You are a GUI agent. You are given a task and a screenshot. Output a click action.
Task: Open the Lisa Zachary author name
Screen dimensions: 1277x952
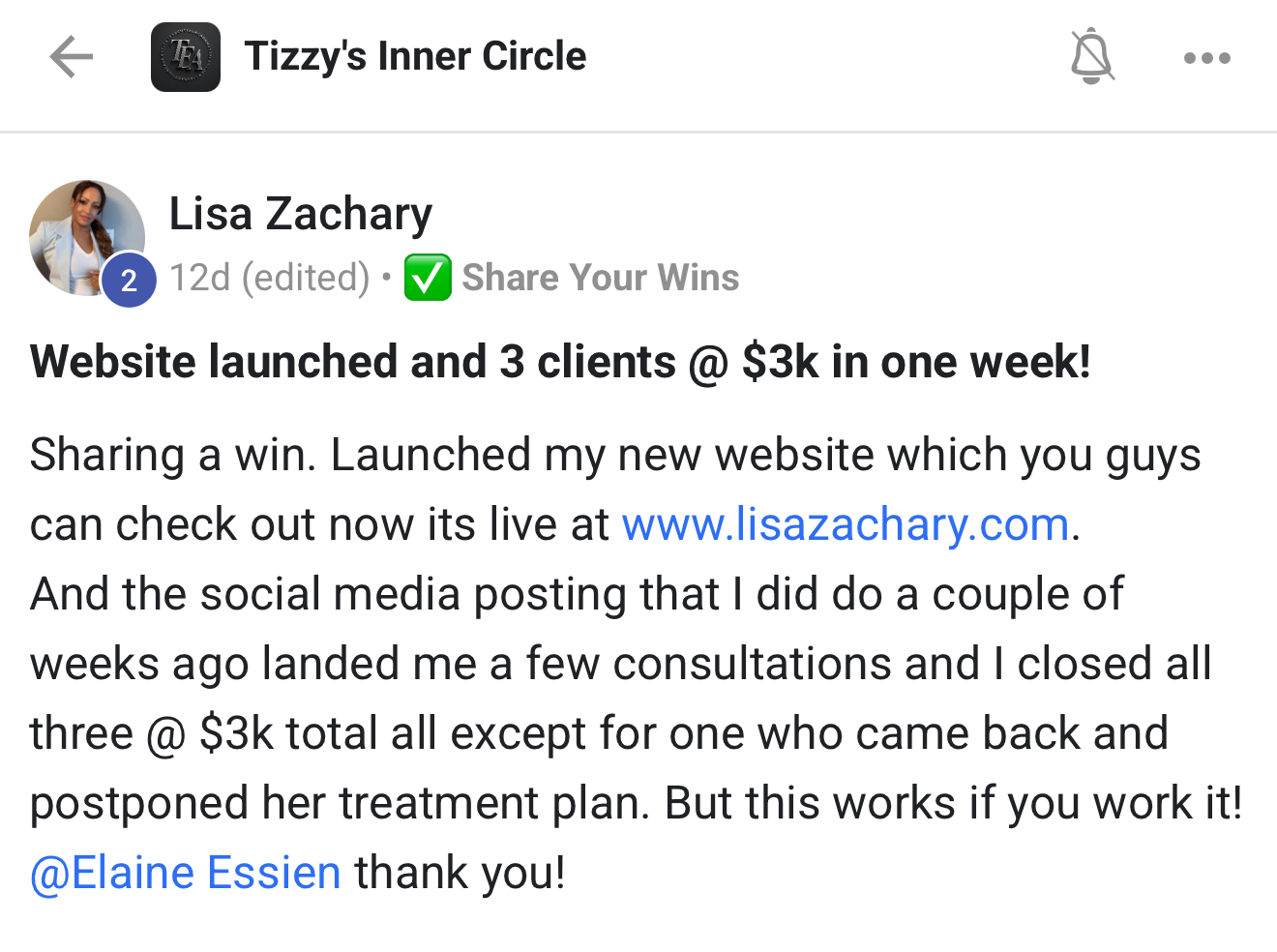pyautogui.click(x=300, y=214)
